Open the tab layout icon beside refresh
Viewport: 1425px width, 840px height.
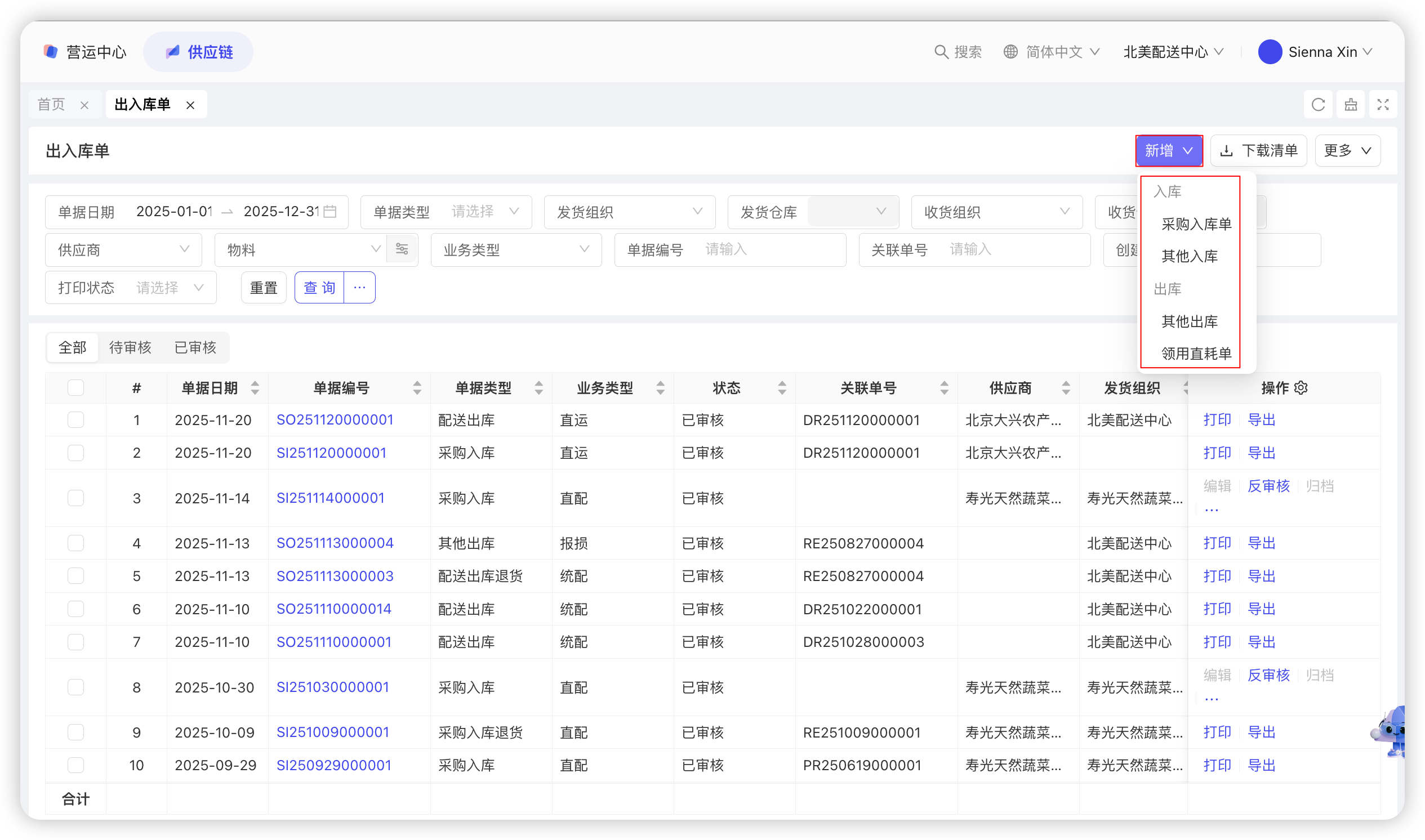(x=1350, y=105)
